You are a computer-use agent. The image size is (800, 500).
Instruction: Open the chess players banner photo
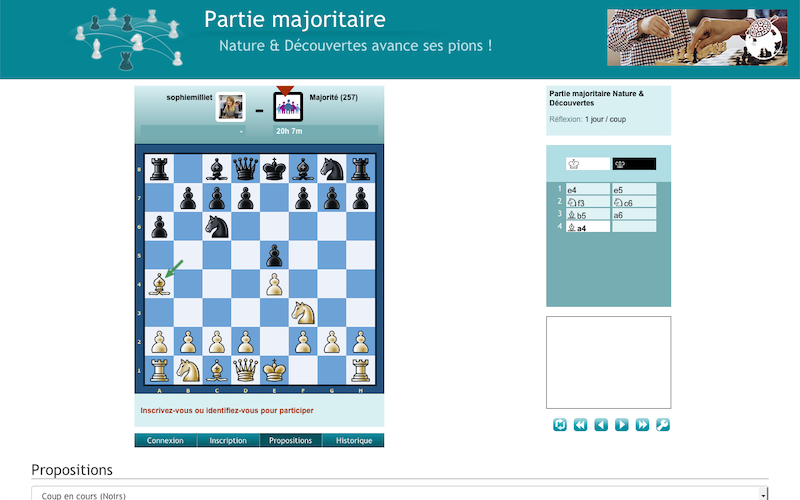[697, 37]
